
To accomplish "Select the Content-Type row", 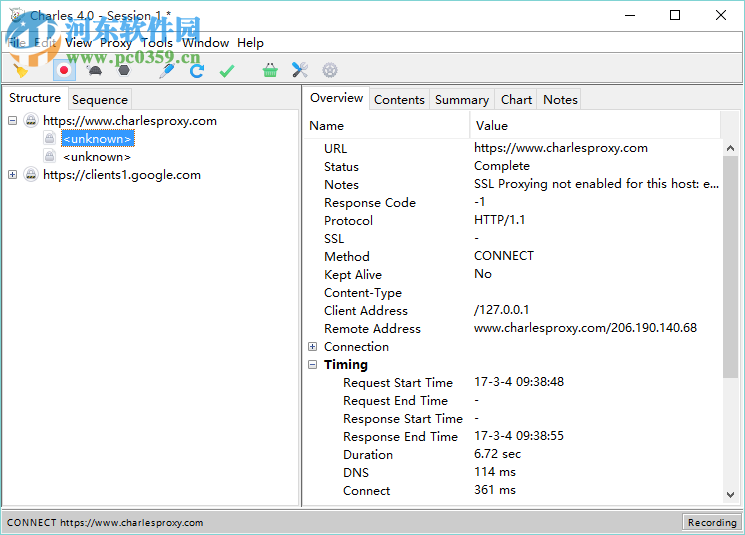I will [x=513, y=293].
